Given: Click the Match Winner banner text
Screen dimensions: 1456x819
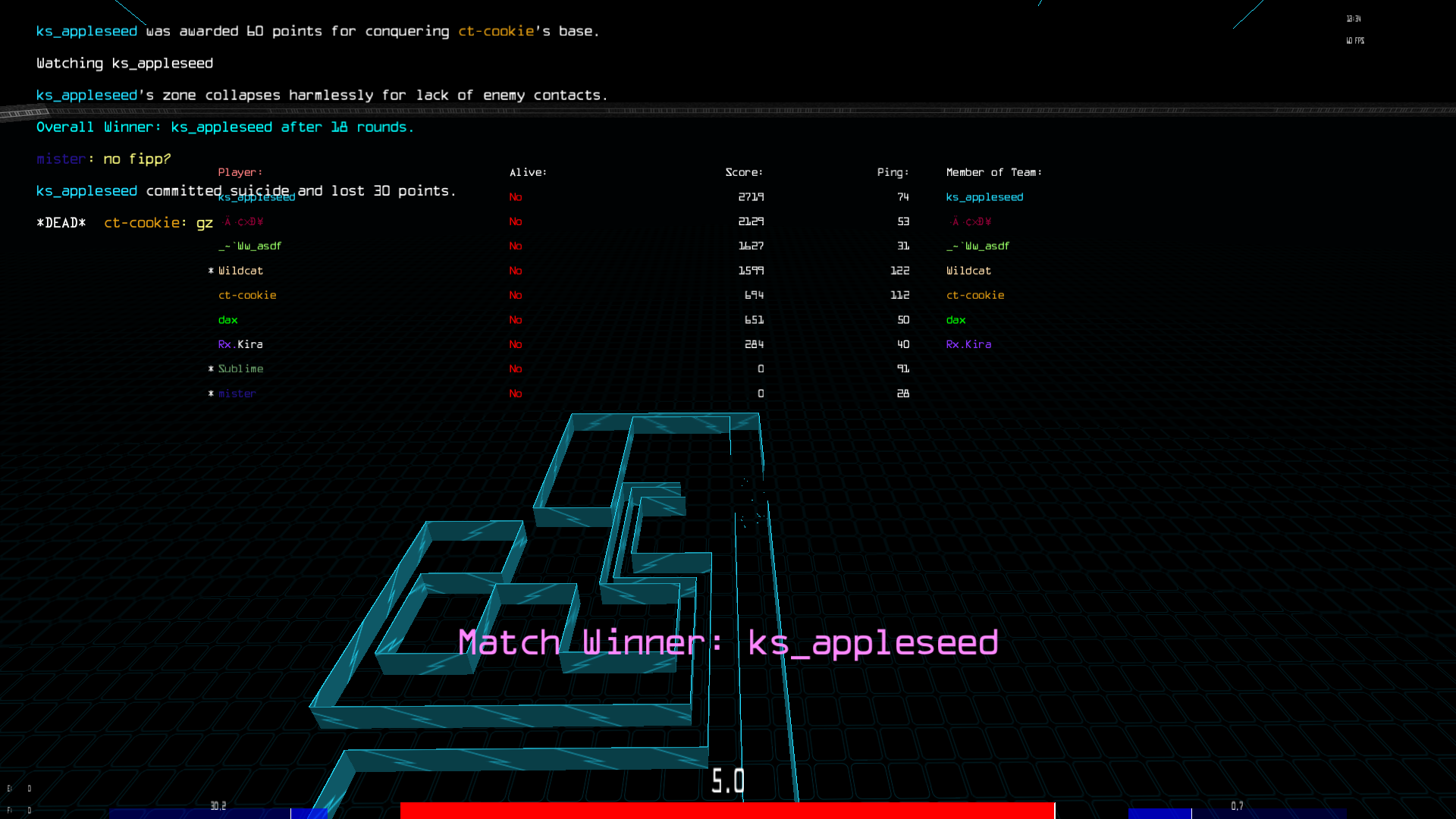Looking at the screenshot, I should click(x=728, y=643).
